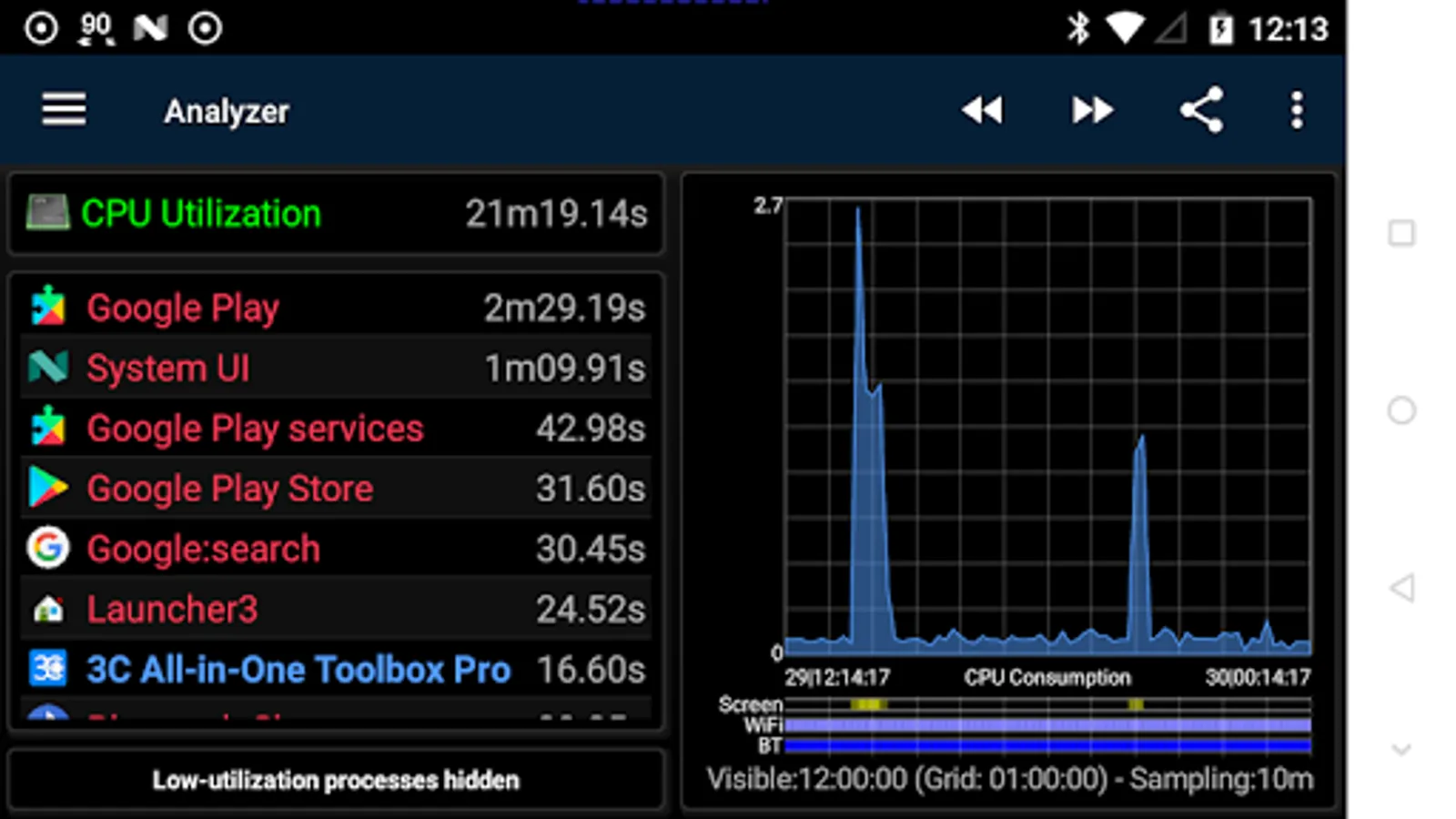Click the BT state timeline bar
This screenshot has width=1456, height=819.
(1047, 746)
